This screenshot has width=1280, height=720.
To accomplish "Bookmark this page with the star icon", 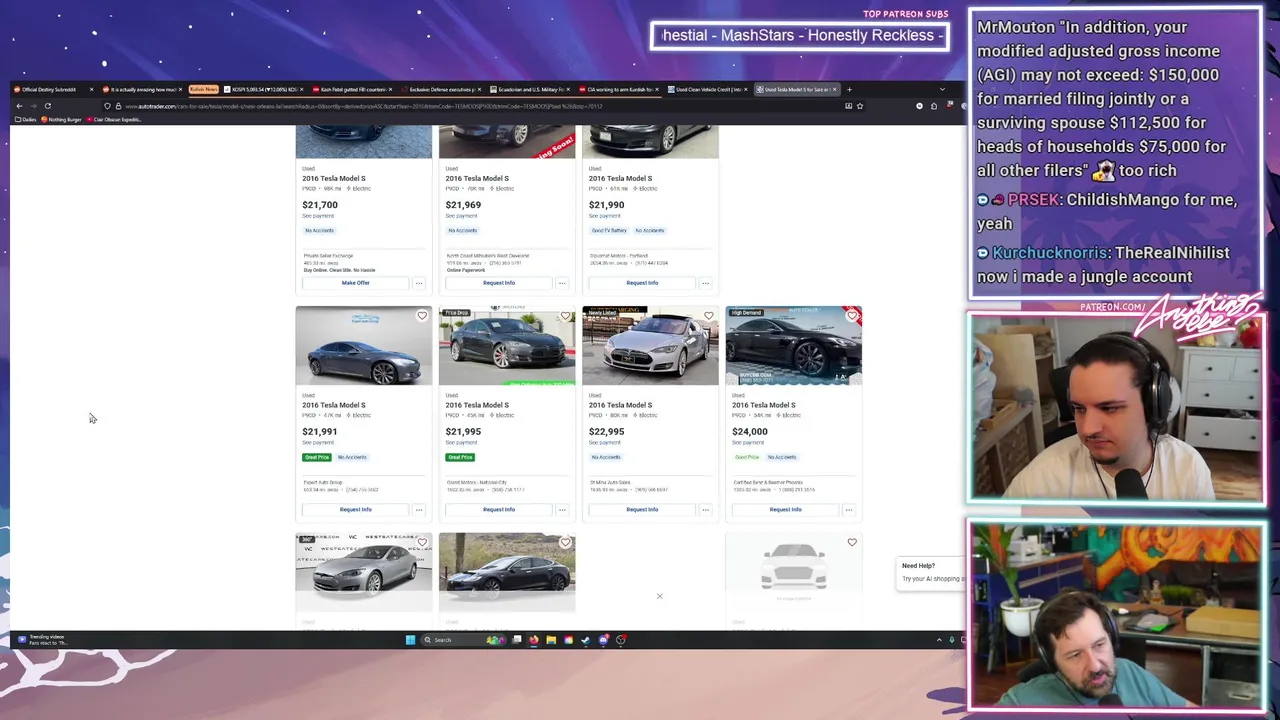I will (x=859, y=106).
